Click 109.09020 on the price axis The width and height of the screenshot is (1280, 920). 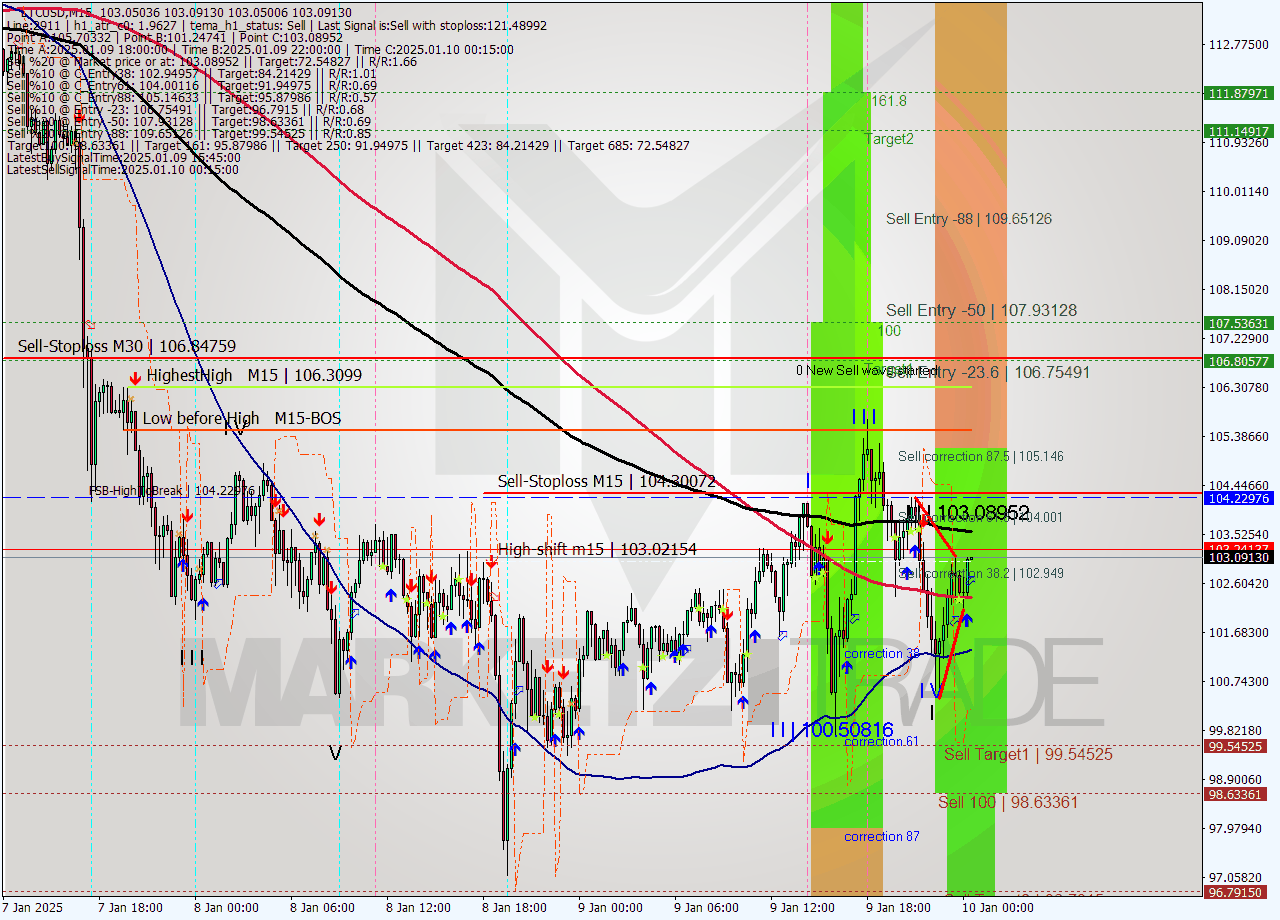[1240, 240]
